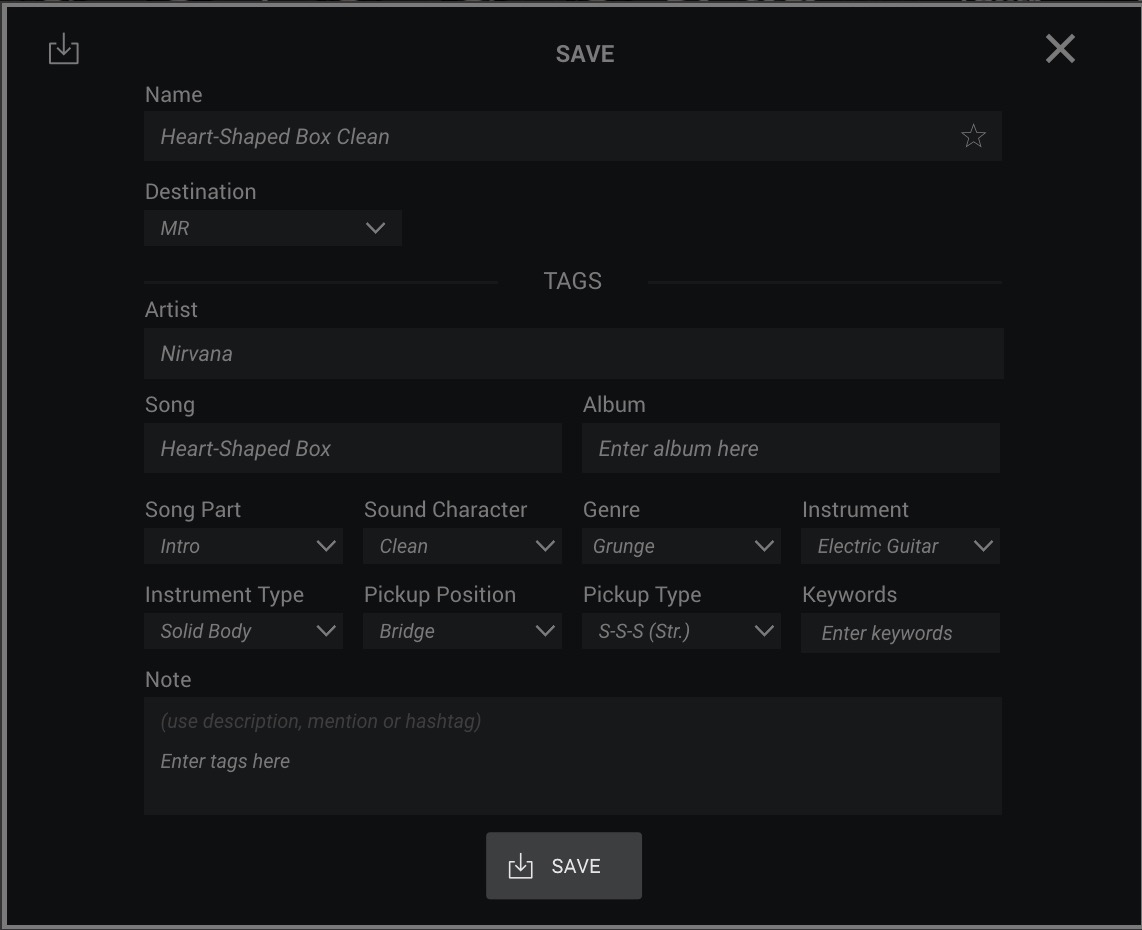Open the Instrument Type dropdown
1142x930 pixels.
pyautogui.click(x=243, y=631)
